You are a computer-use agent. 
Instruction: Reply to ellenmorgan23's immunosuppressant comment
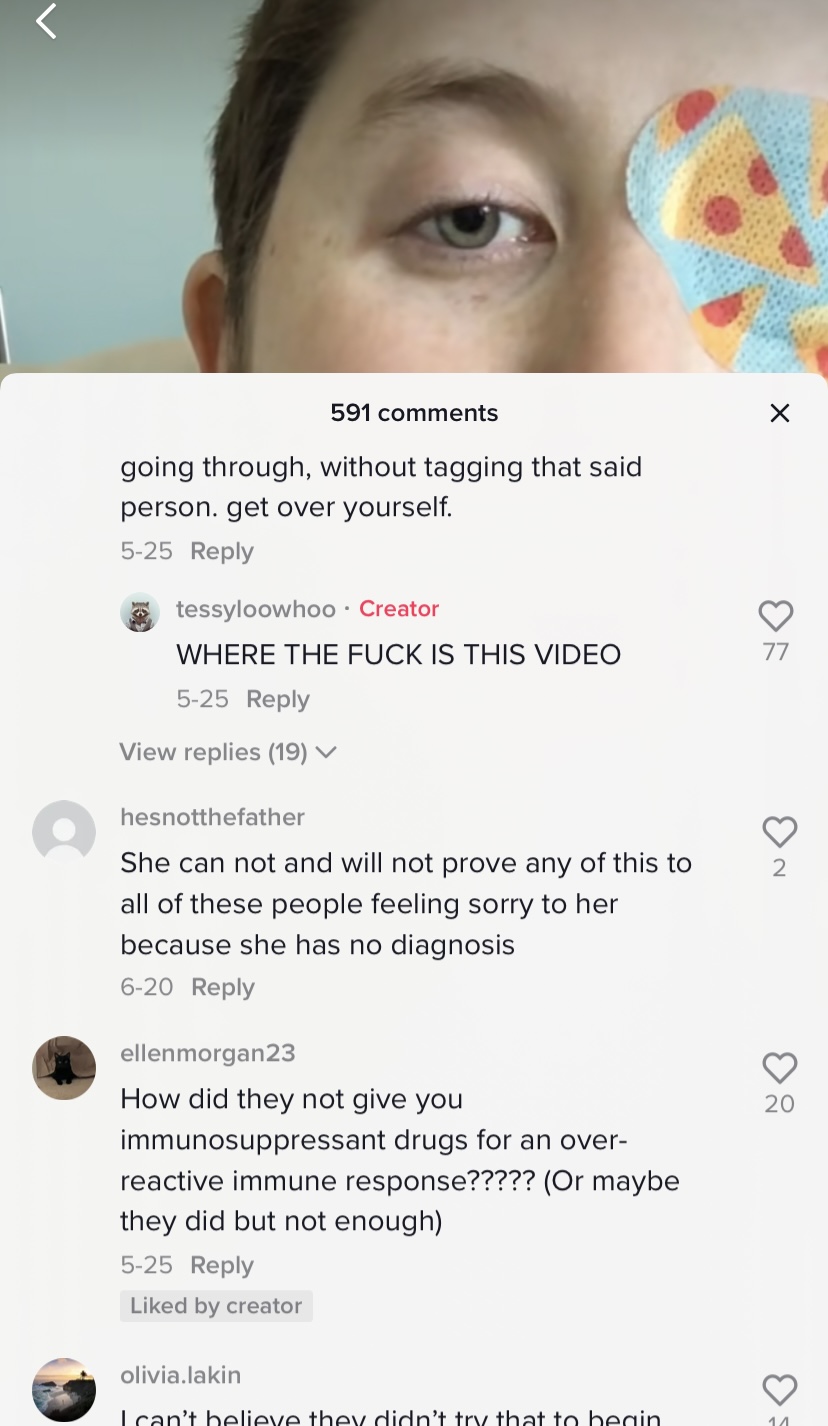click(222, 1265)
